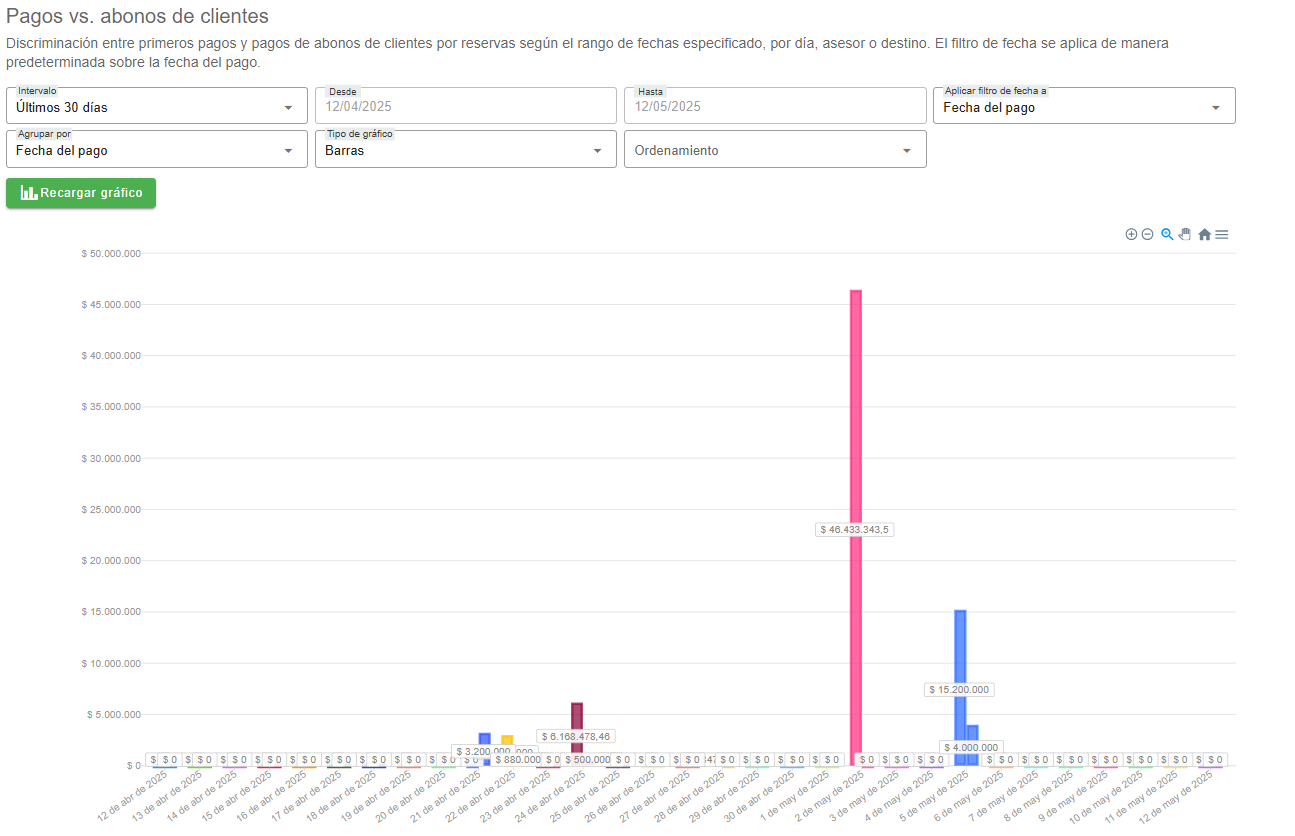Open the Agrupar por dropdown
This screenshot has height=836, width=1295.
click(156, 150)
